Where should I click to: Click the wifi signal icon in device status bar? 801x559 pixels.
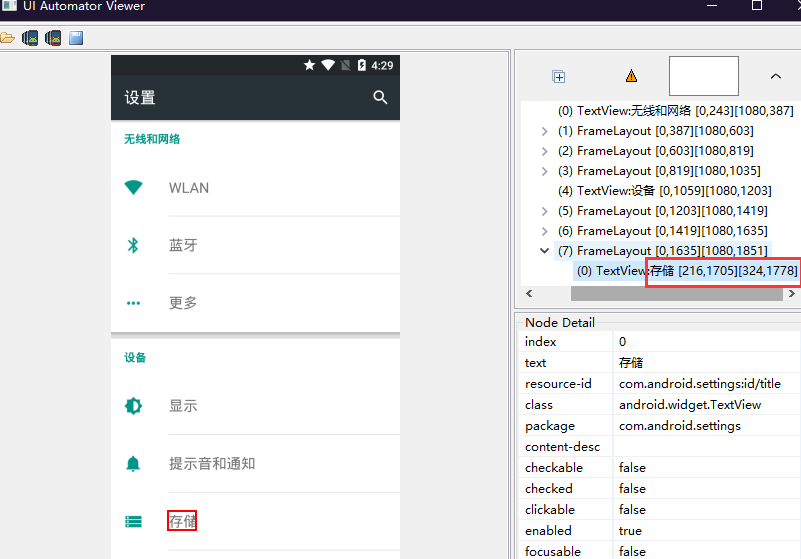tap(328, 65)
